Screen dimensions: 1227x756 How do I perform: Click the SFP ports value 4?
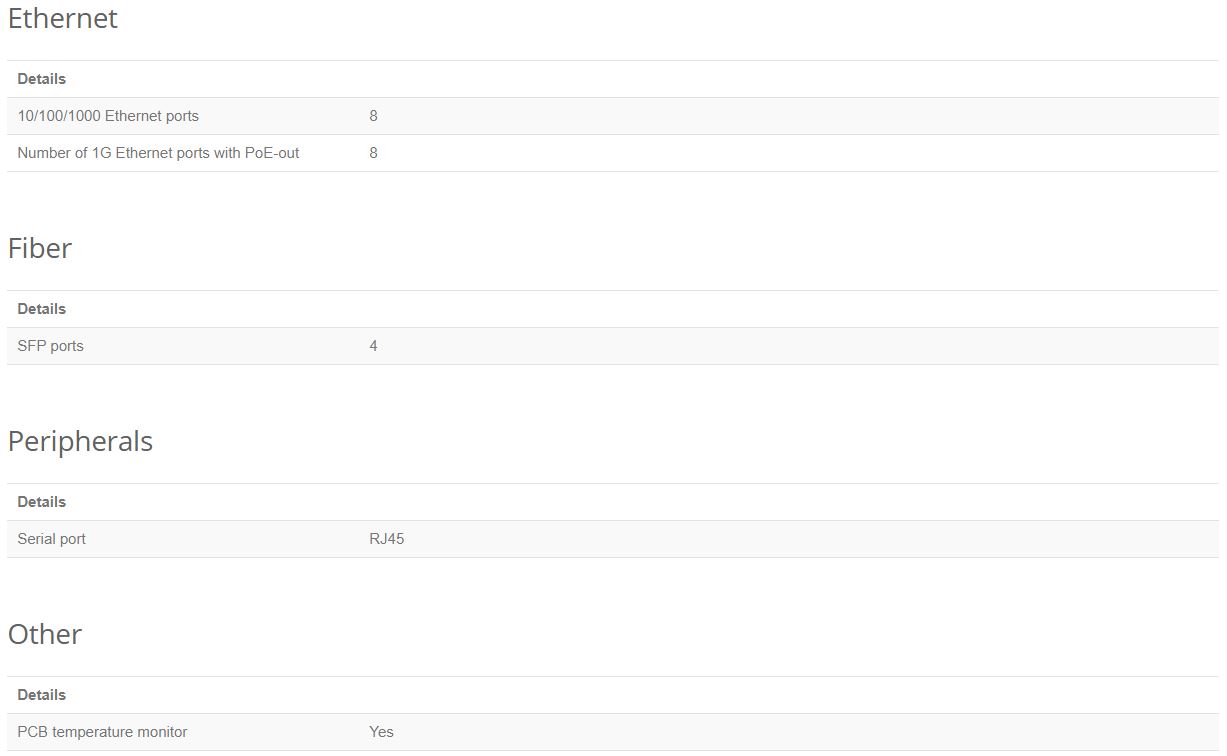click(x=373, y=346)
